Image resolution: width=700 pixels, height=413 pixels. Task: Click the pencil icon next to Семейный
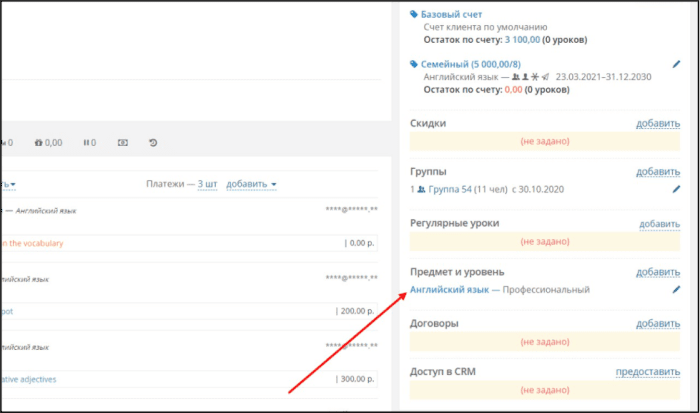coord(676,64)
